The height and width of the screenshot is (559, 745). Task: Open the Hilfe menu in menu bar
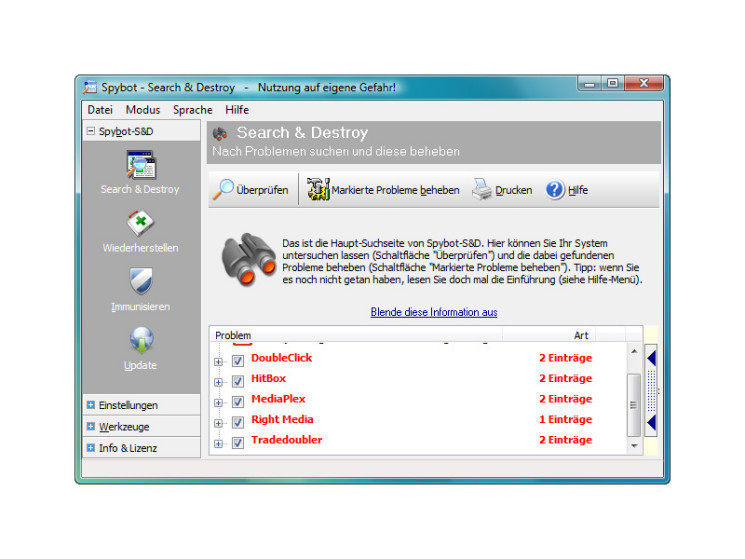[237, 110]
